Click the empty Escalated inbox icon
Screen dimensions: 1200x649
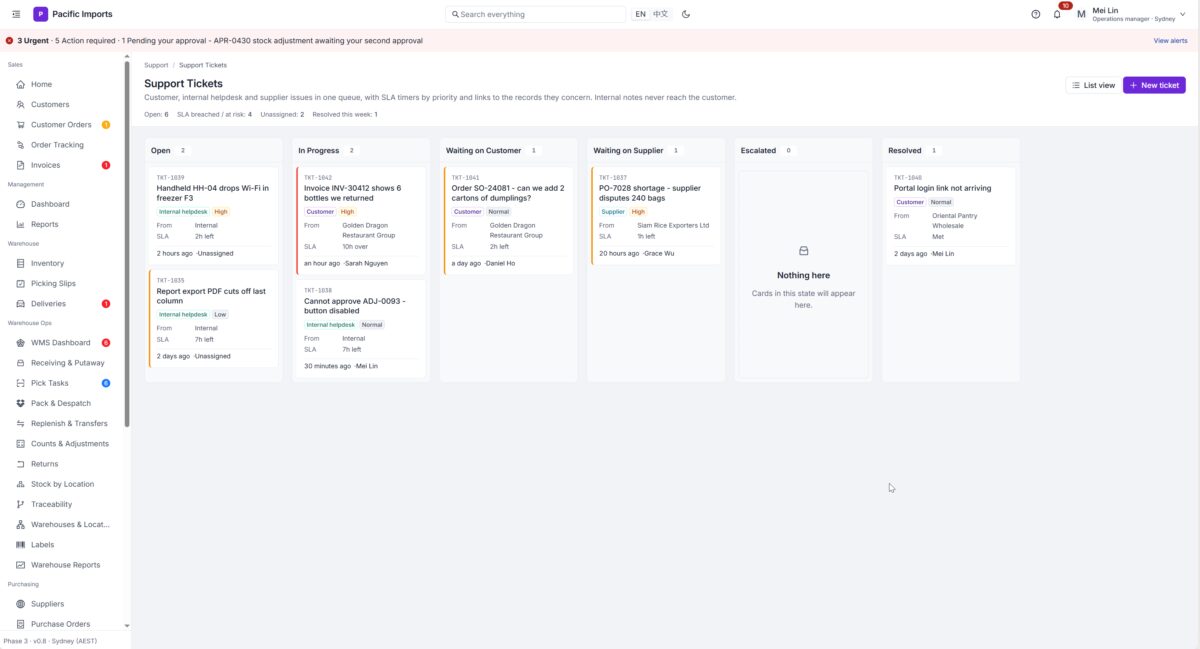click(803, 251)
